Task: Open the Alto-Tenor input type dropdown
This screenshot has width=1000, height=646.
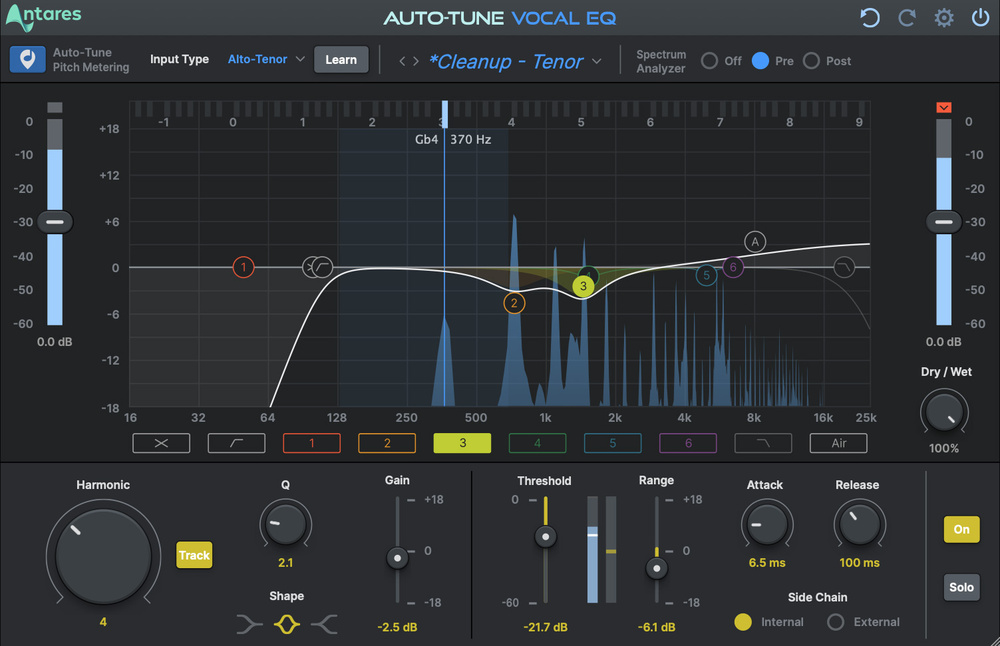Action: (263, 59)
